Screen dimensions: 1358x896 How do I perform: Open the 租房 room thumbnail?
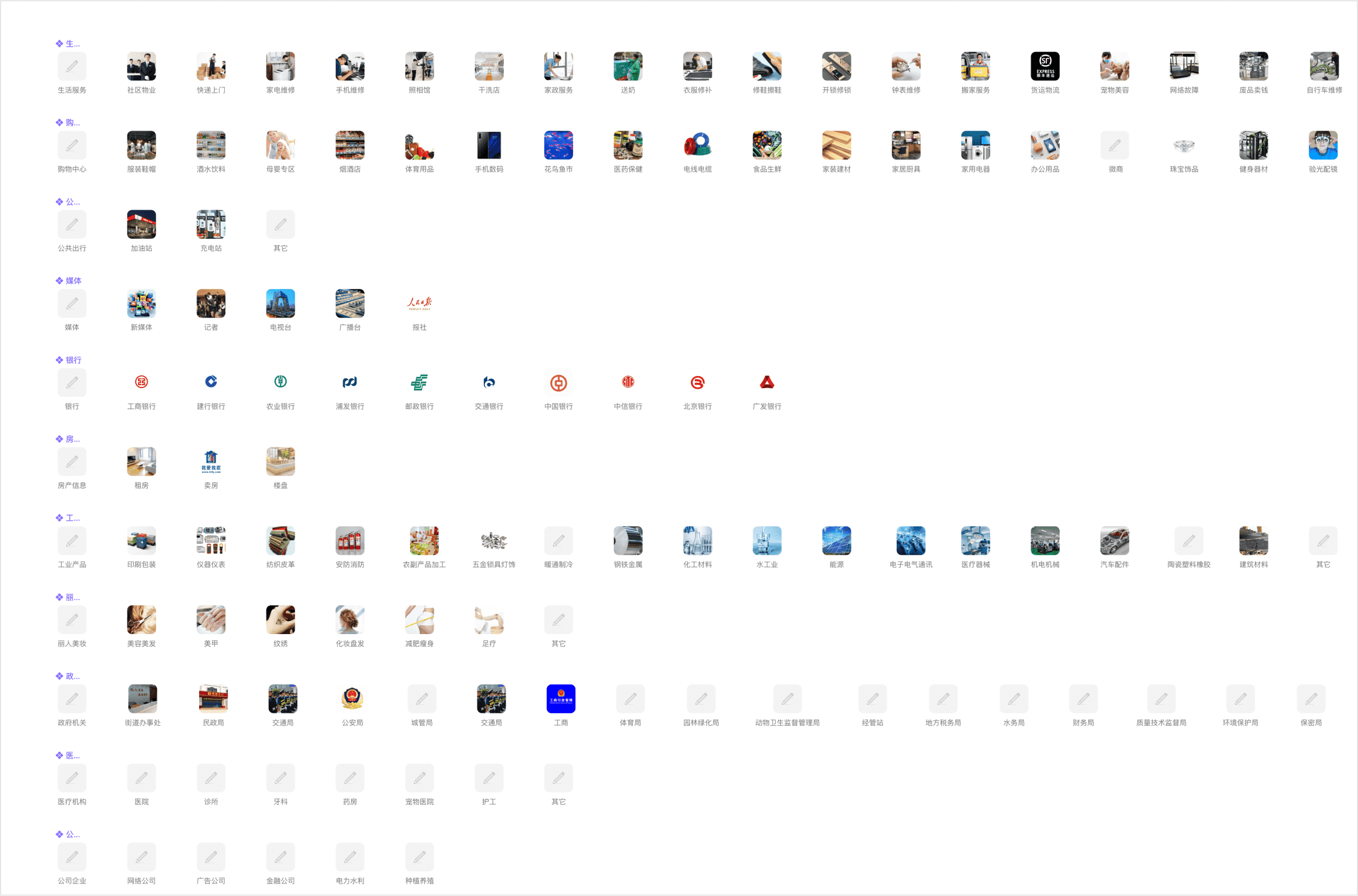[x=141, y=462]
